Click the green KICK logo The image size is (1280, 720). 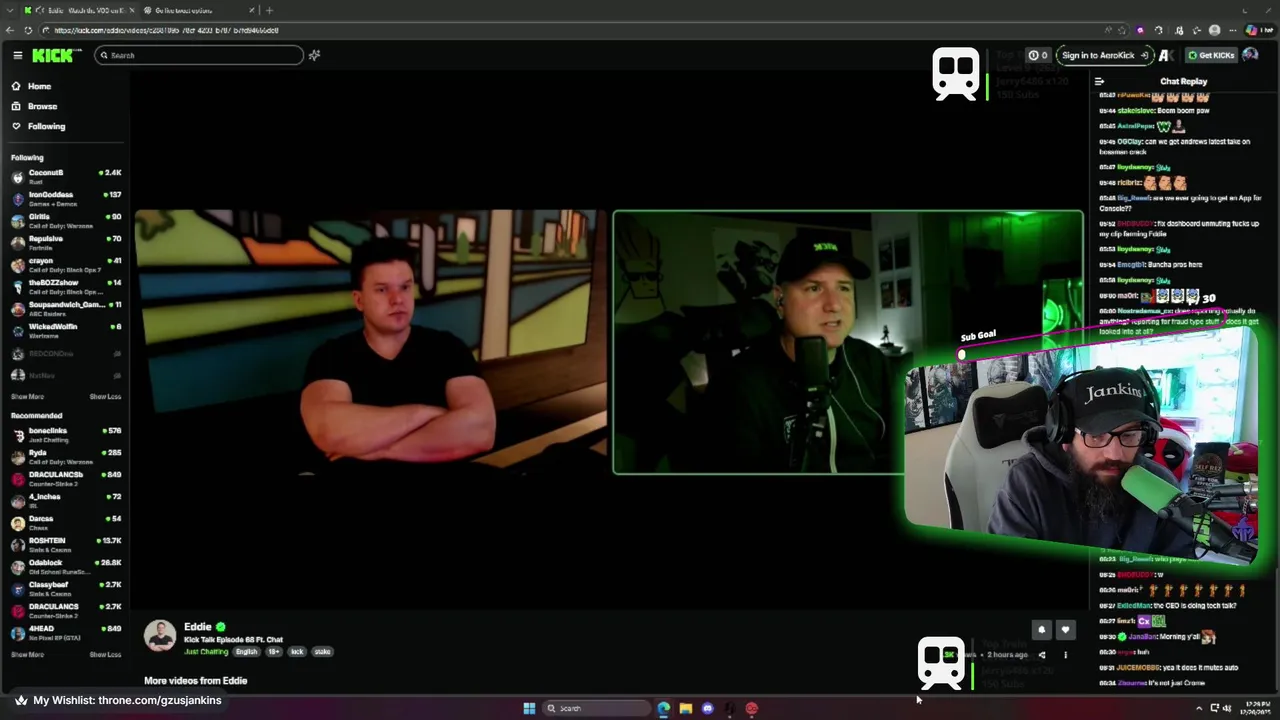tap(52, 55)
